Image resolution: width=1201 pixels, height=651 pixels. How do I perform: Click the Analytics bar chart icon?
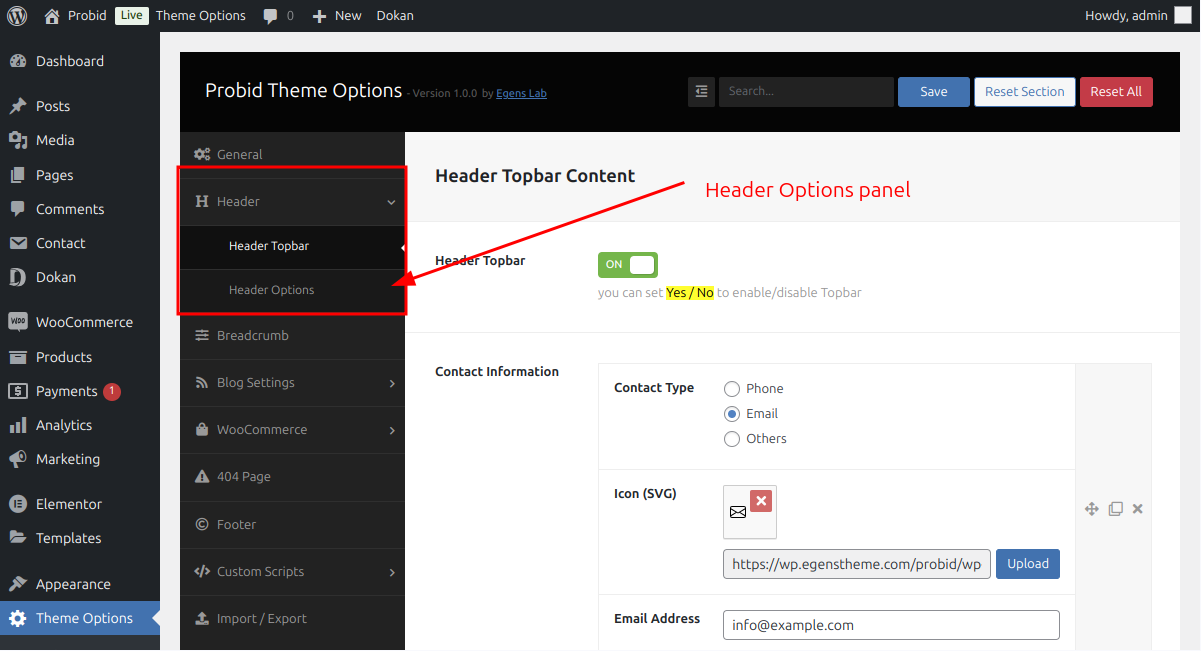pos(18,425)
